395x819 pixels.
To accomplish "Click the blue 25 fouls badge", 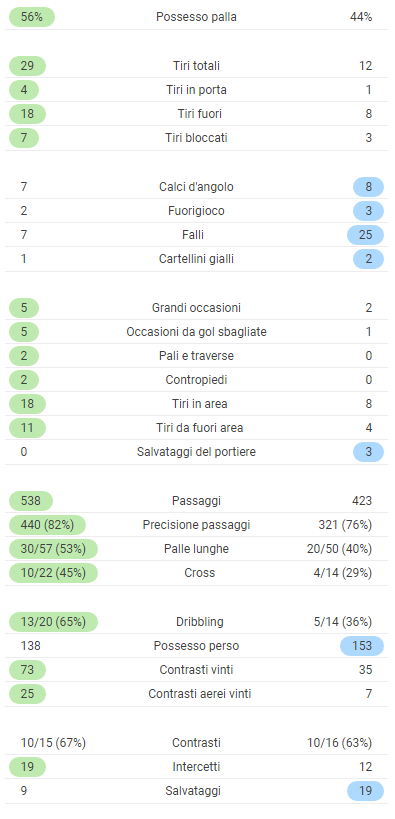I will pos(365,235).
